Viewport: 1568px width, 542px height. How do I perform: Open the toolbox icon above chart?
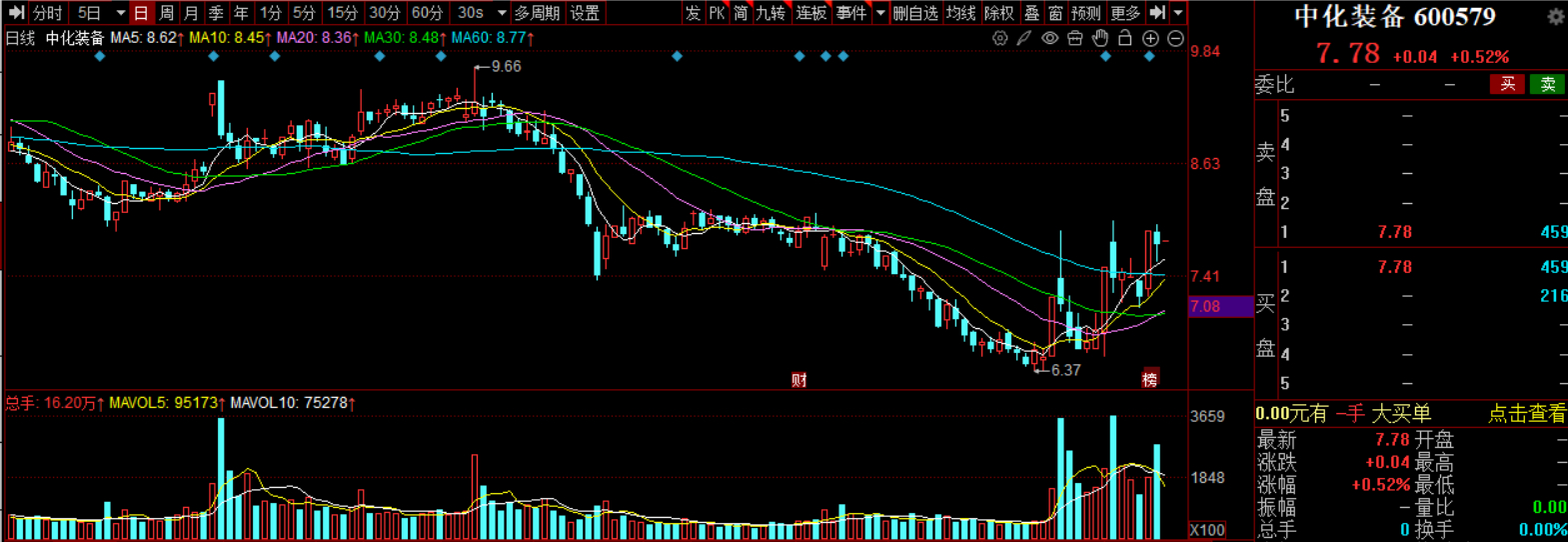(1074, 39)
